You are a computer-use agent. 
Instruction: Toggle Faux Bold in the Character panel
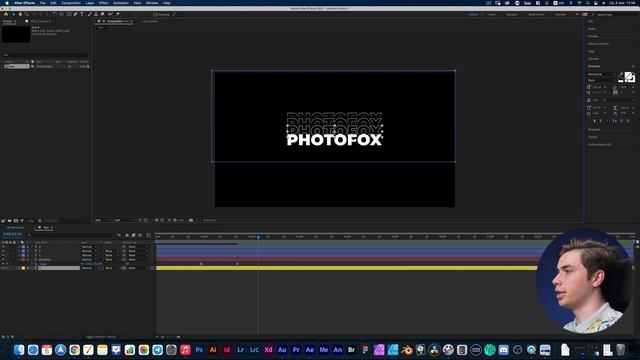tap(594, 121)
